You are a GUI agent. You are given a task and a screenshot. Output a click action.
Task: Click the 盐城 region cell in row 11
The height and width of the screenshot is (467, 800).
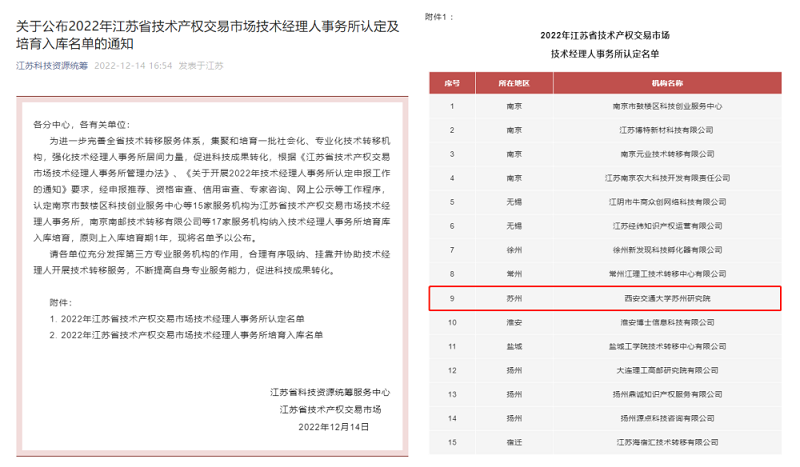pyautogui.click(x=514, y=347)
